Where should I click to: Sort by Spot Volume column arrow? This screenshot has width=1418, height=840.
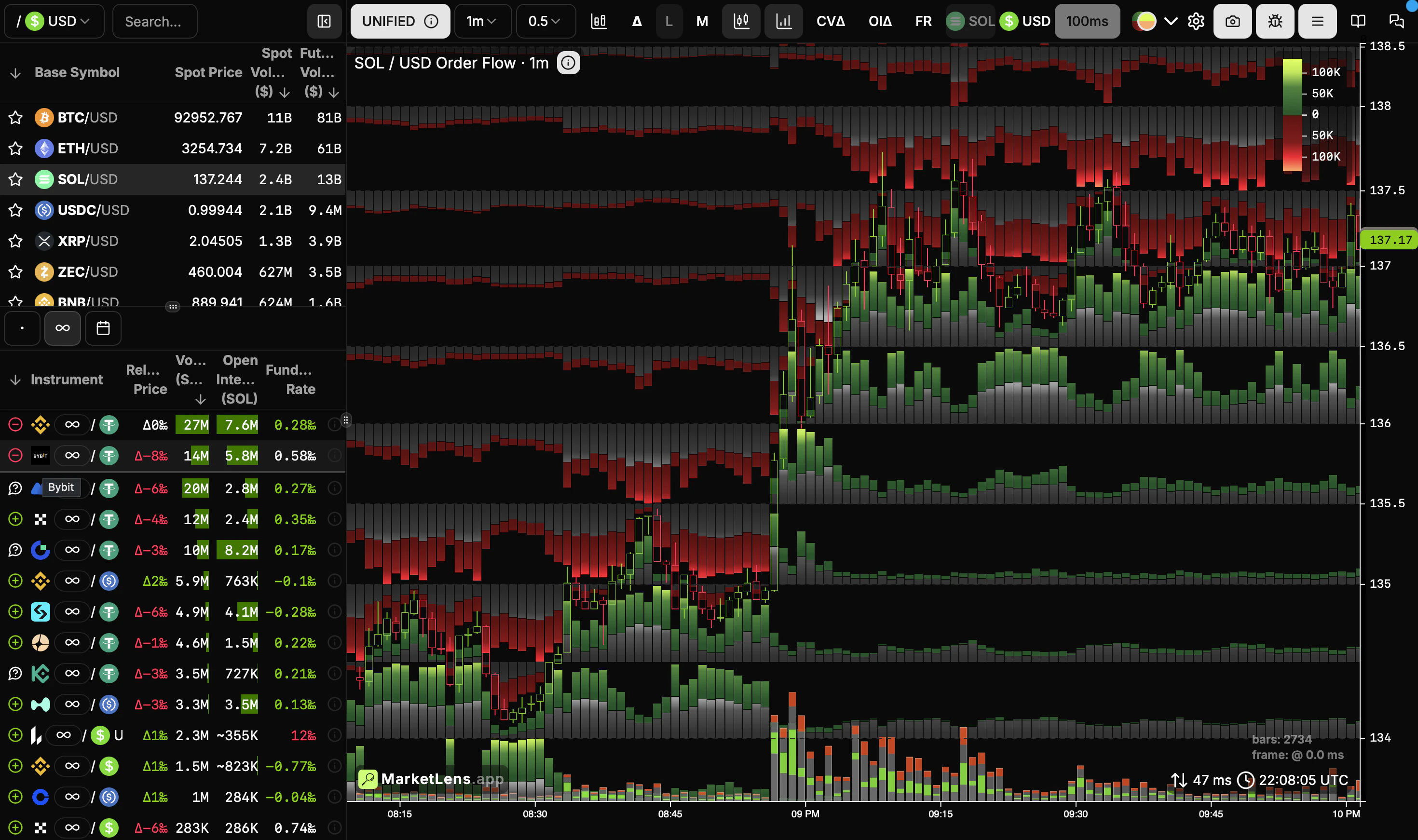[284, 92]
